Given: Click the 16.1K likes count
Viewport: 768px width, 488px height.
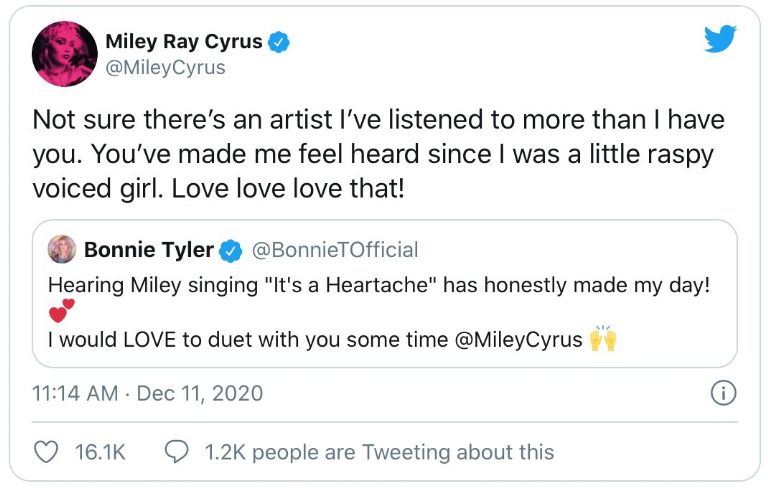Looking at the screenshot, I should 100,452.
